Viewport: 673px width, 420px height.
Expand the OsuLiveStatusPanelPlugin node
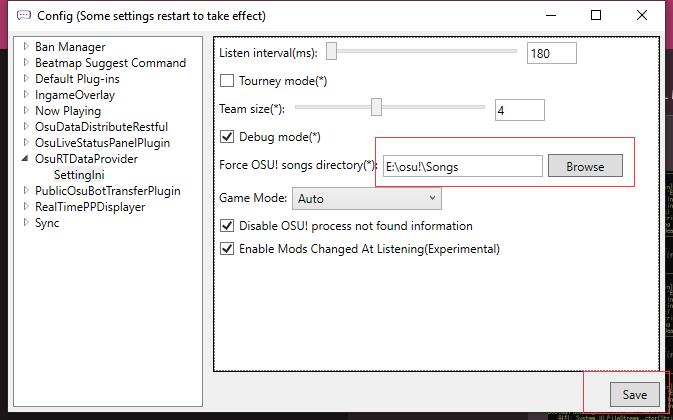26,142
